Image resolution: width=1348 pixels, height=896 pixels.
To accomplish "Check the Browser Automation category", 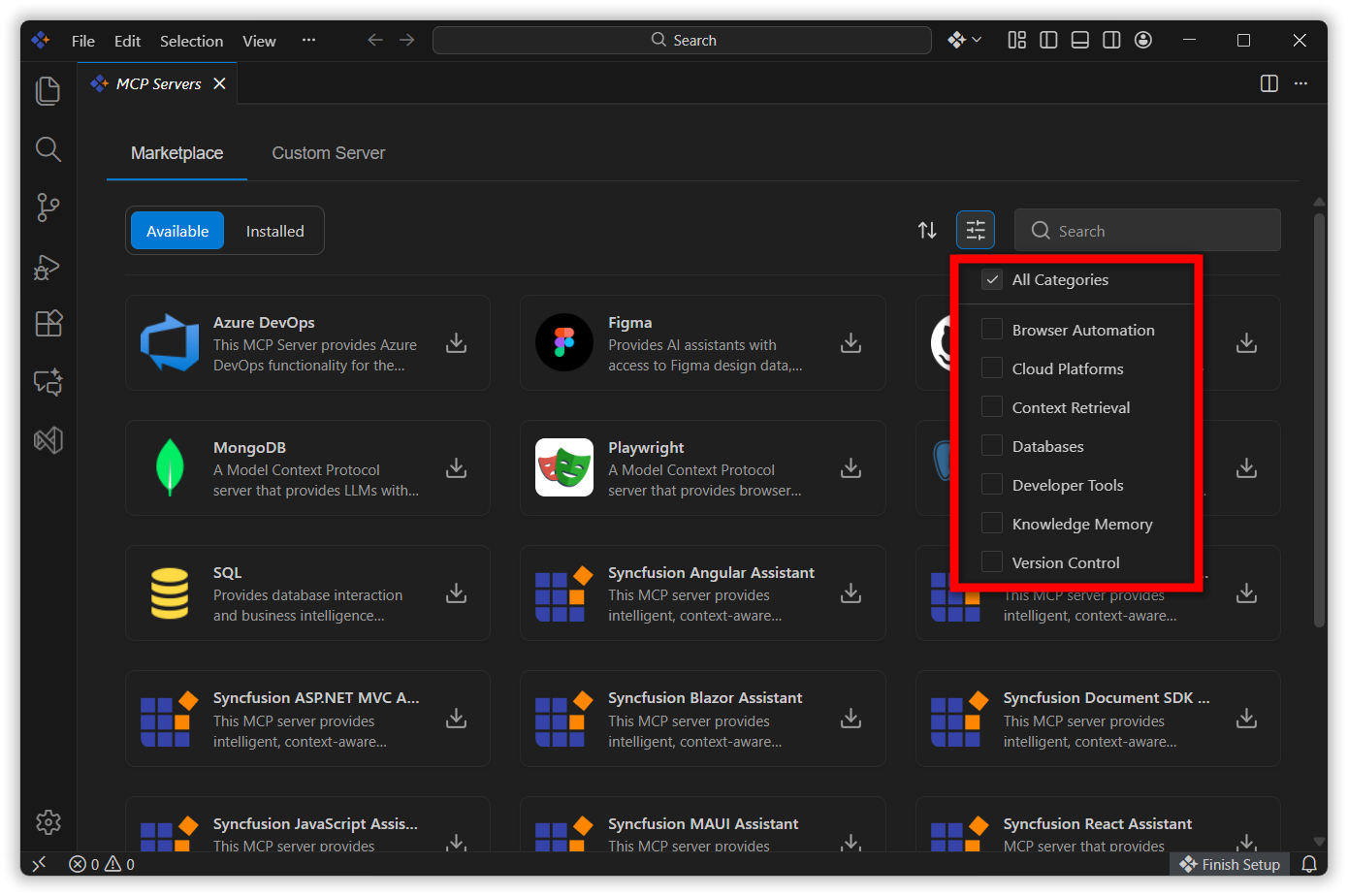I will [x=991, y=330].
